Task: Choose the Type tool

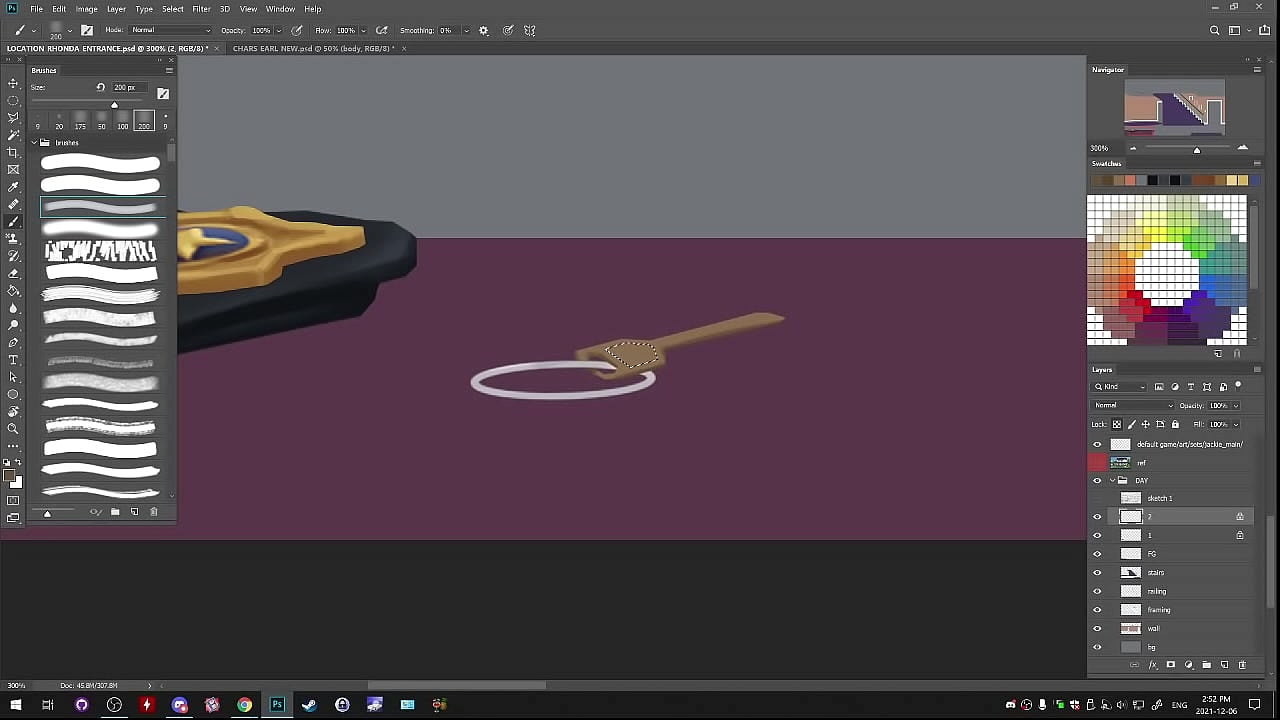Action: click(x=13, y=360)
